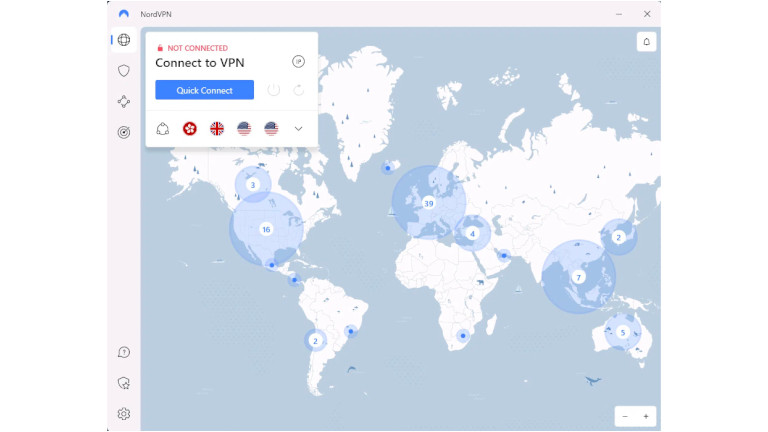Select the recent connection bell-shaped icon

coord(163,129)
